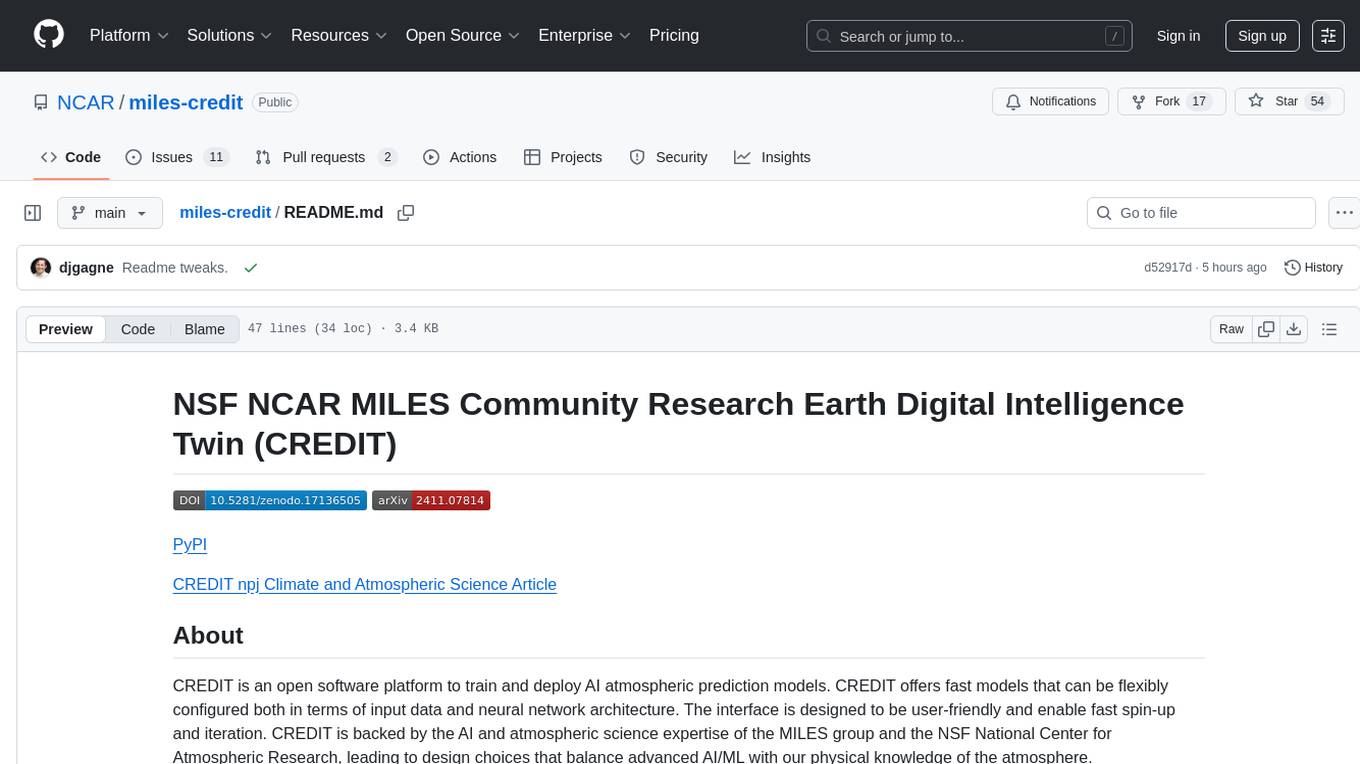This screenshot has width=1360, height=764.
Task: Star the miles-credit repository
Action: pyautogui.click(x=1290, y=101)
